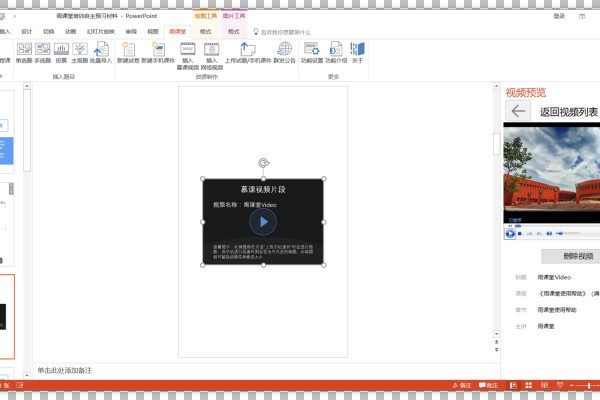Click the editor scrollbar up arrow
Screen dimensions: 600x400
click(496, 86)
